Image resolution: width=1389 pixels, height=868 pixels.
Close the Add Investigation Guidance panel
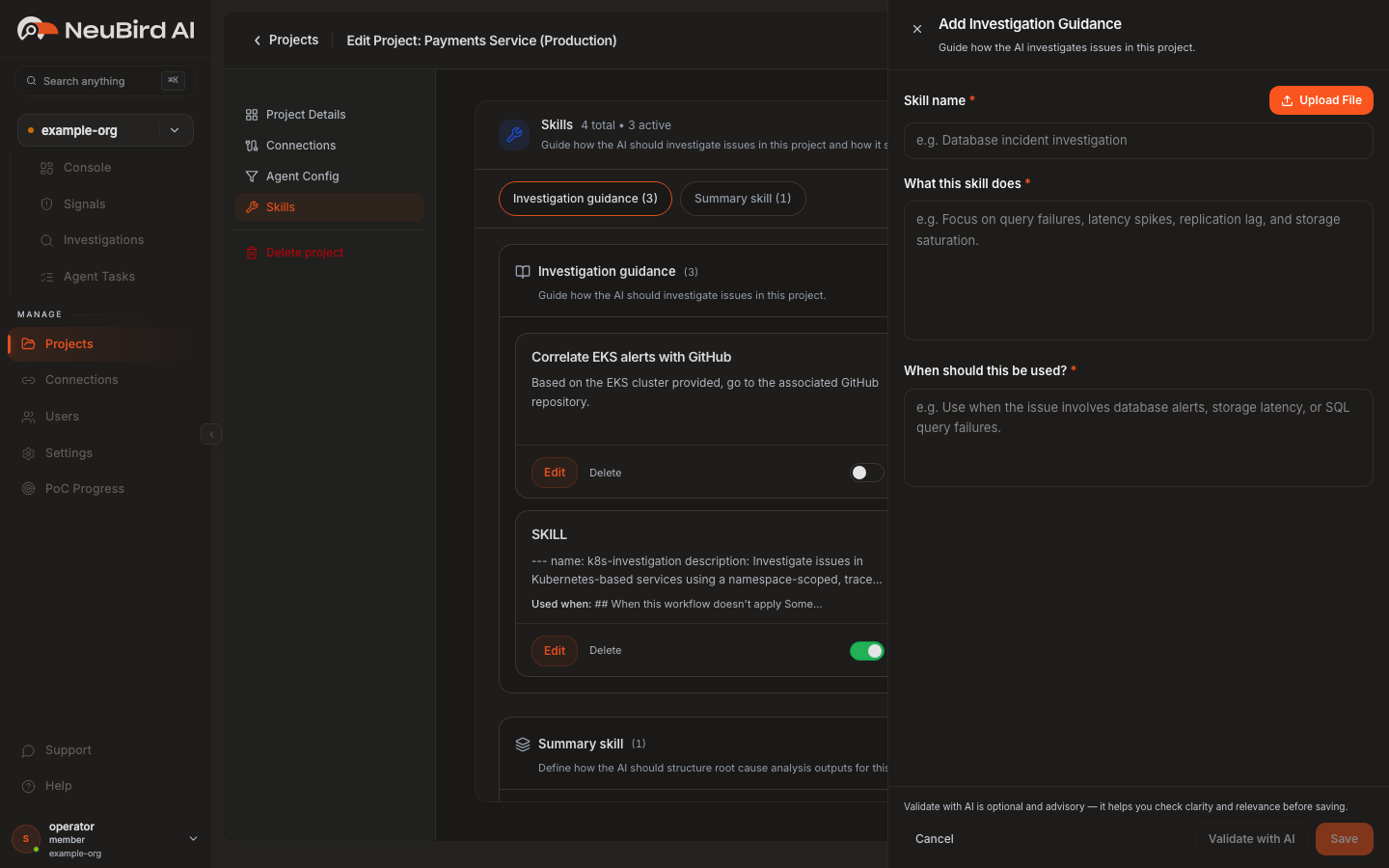point(917,29)
